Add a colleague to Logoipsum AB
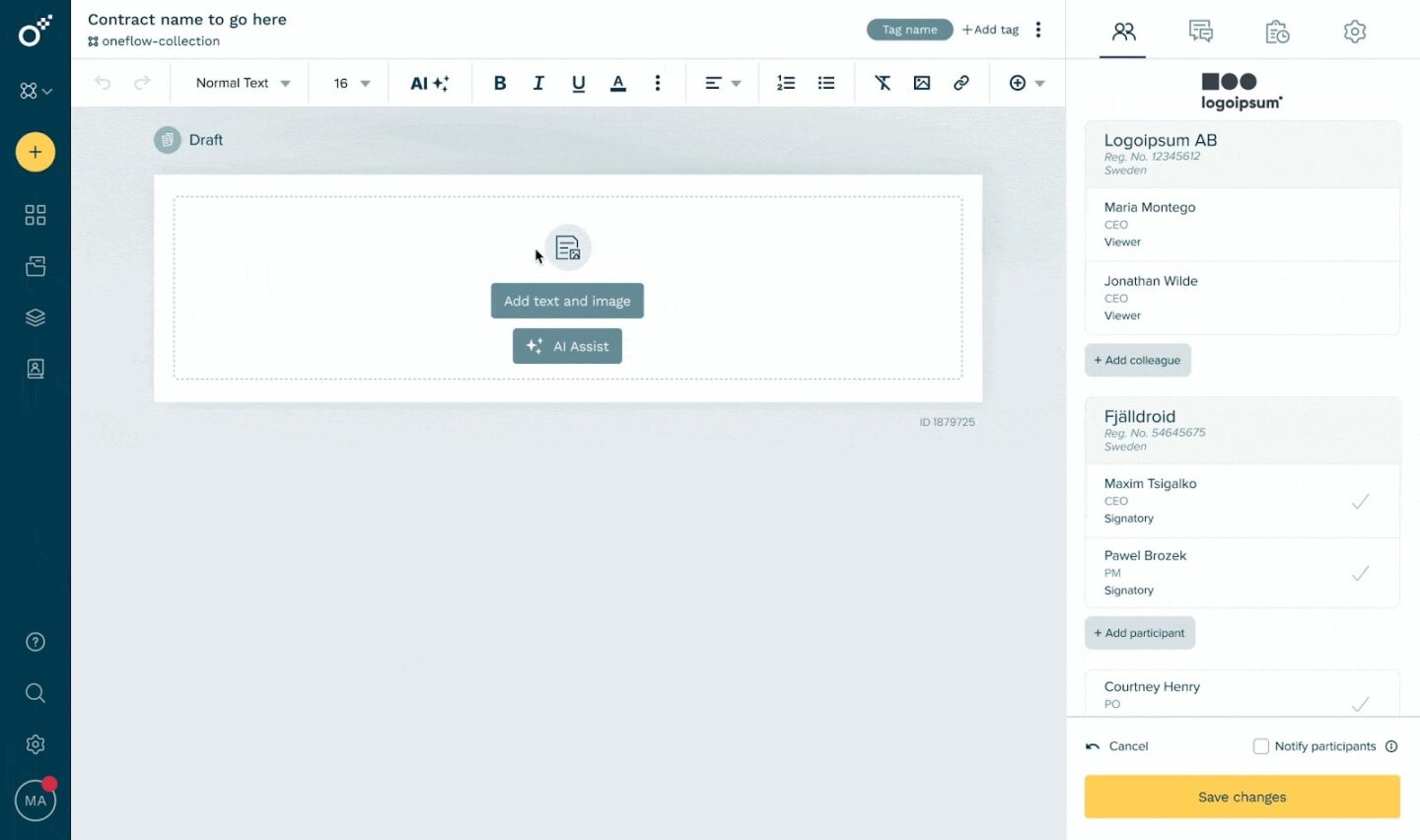 click(x=1137, y=360)
